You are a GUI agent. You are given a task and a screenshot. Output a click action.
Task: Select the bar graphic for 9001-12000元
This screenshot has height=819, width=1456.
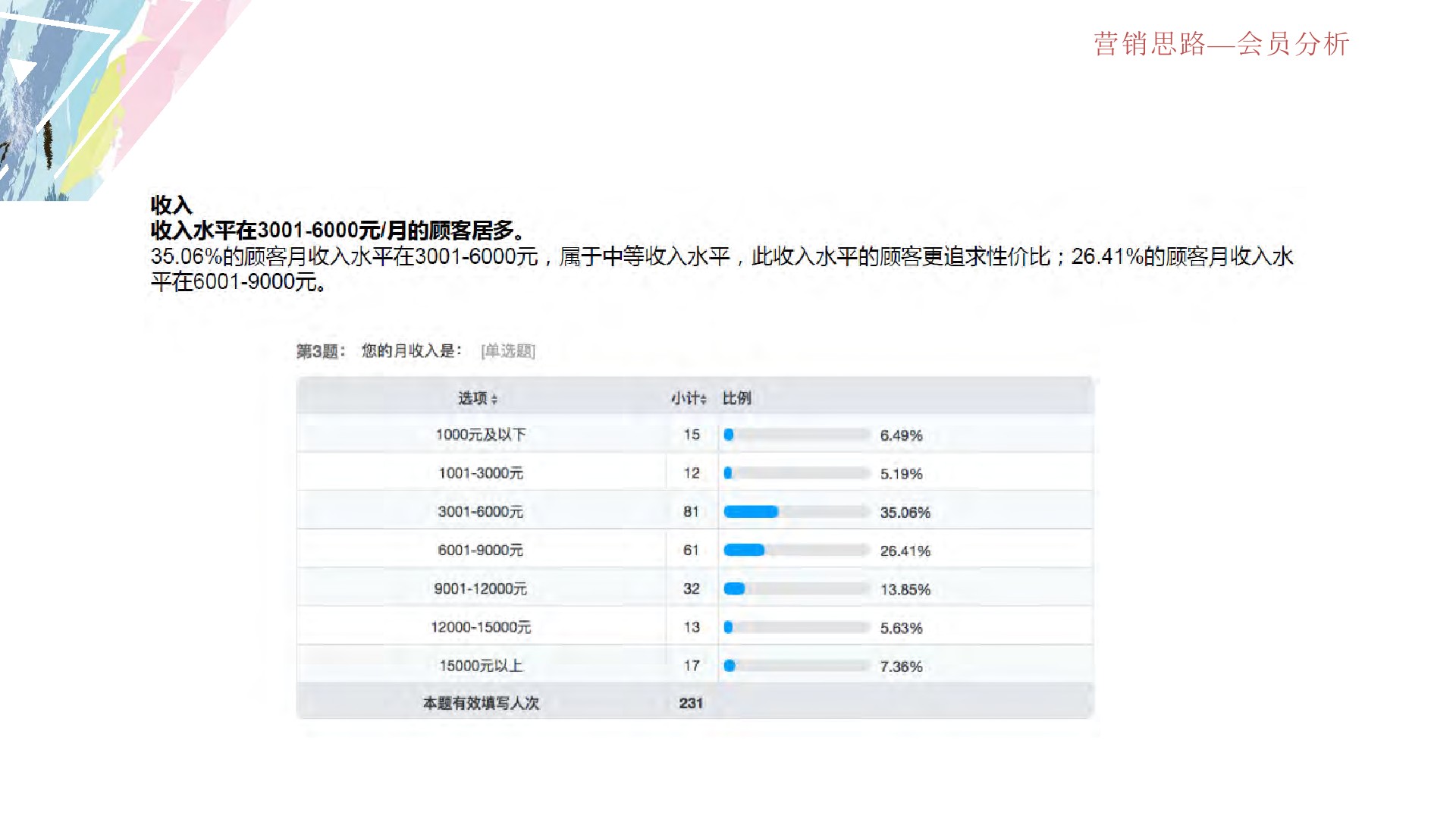[736, 589]
